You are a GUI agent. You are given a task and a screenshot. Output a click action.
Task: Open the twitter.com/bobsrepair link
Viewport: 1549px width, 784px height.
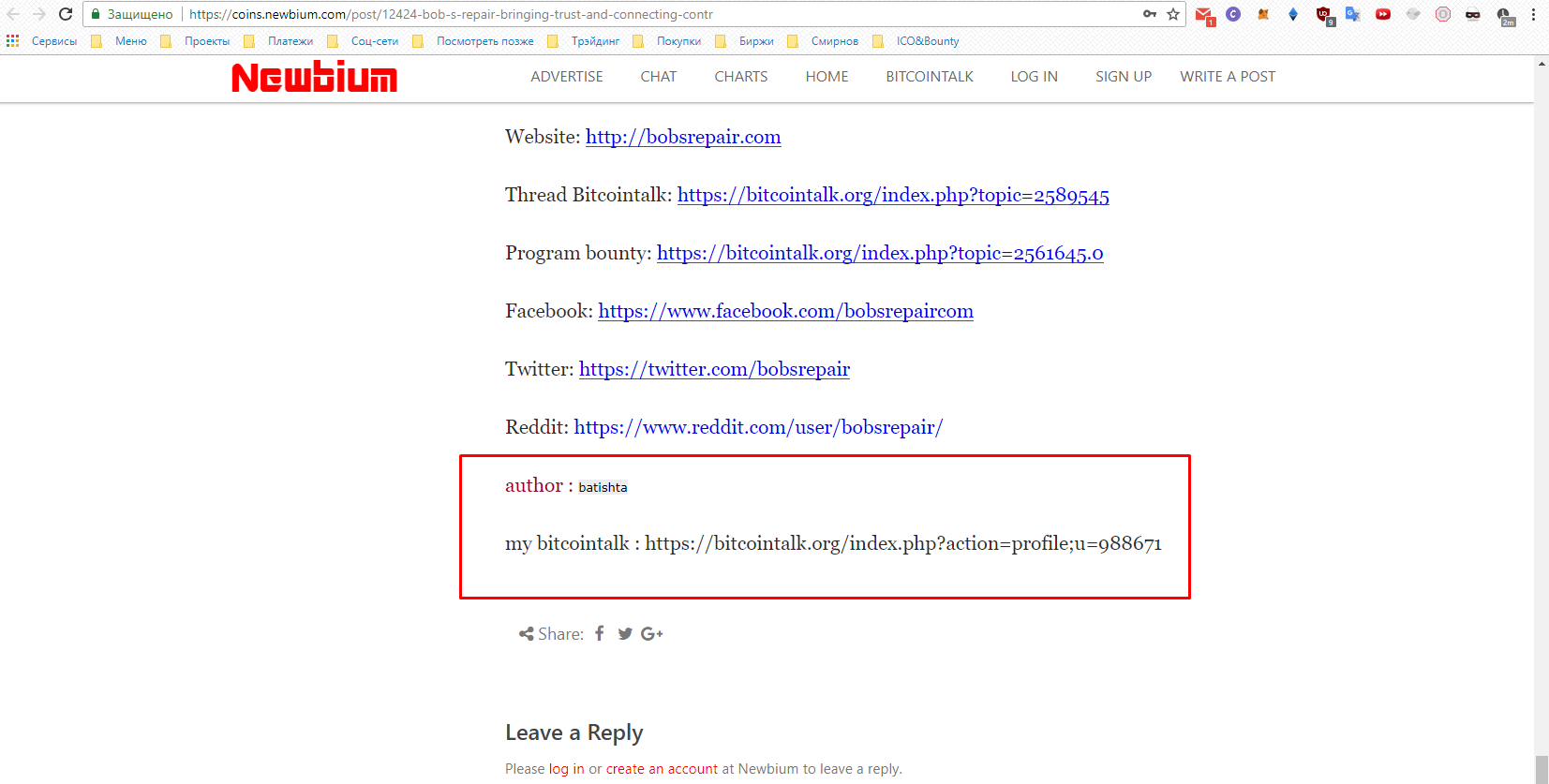tap(714, 369)
